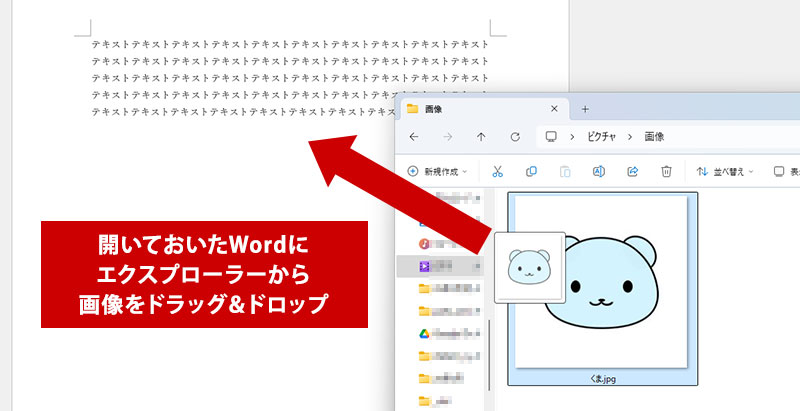Click the くま.jpg file name label
Viewport: 800px width, 411px height.
[603, 379]
